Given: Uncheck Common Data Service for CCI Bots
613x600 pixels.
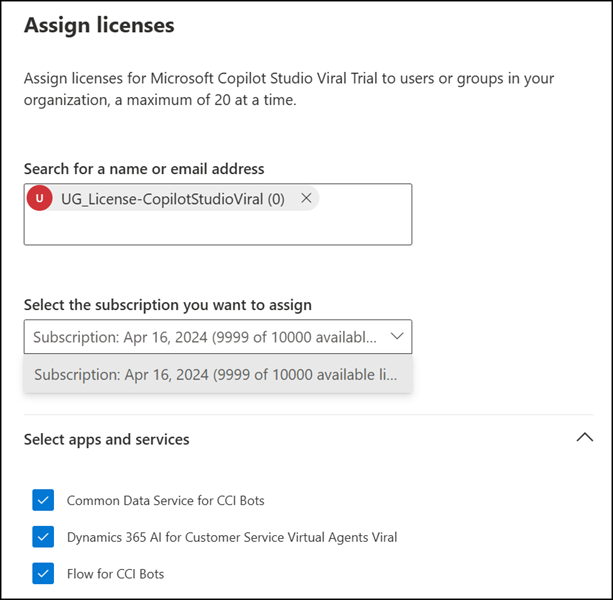Looking at the screenshot, I should coord(43,500).
